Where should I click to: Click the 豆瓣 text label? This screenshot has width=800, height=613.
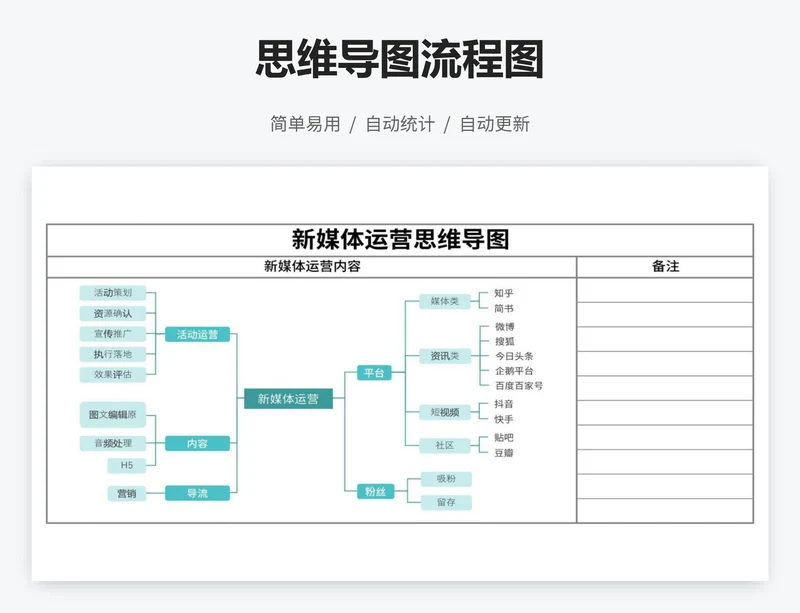[x=504, y=453]
